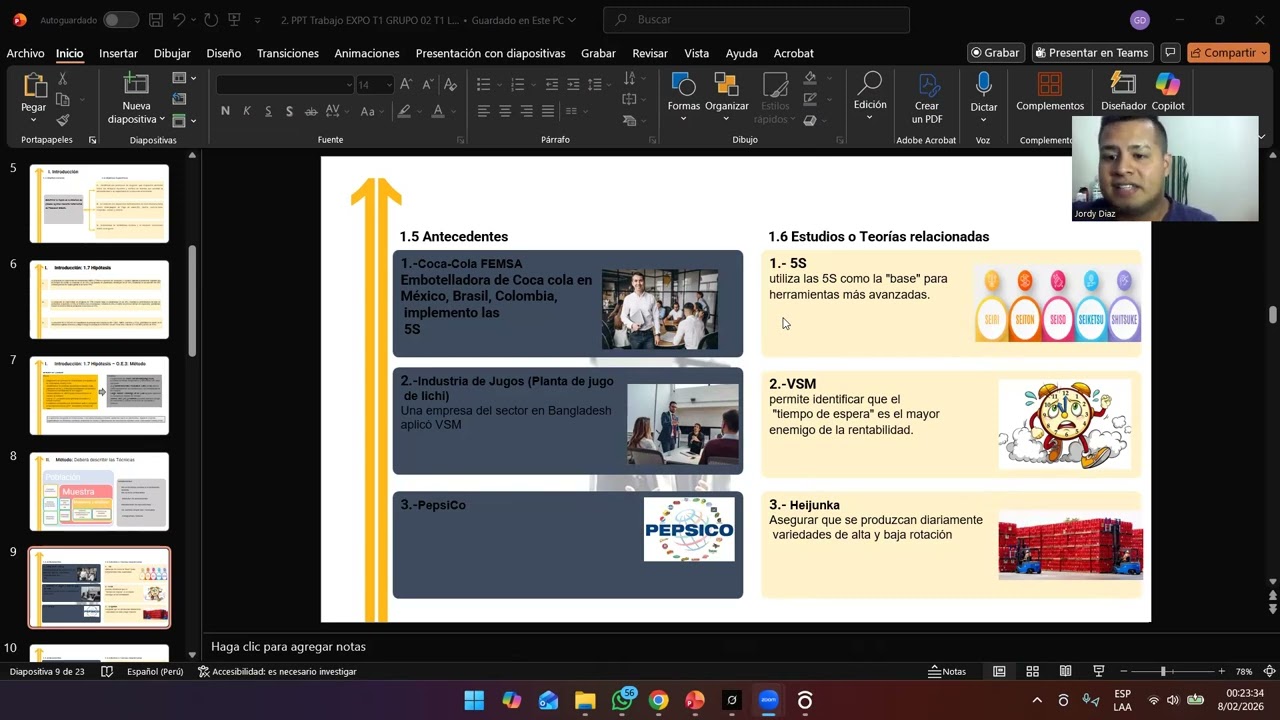Screen dimensions: 1280x720
Task: Toggle bold (N) formatting
Action: (x=225, y=111)
